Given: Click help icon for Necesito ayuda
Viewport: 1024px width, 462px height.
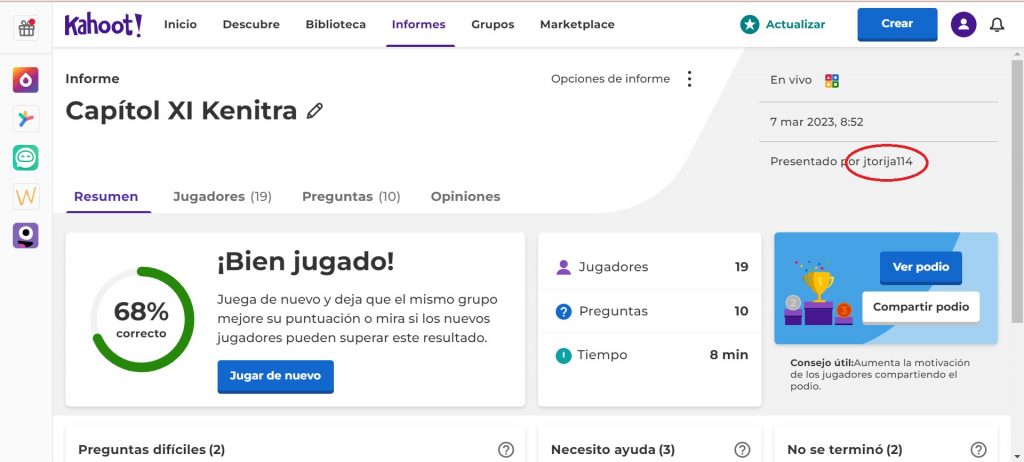Looking at the screenshot, I should pos(742,450).
